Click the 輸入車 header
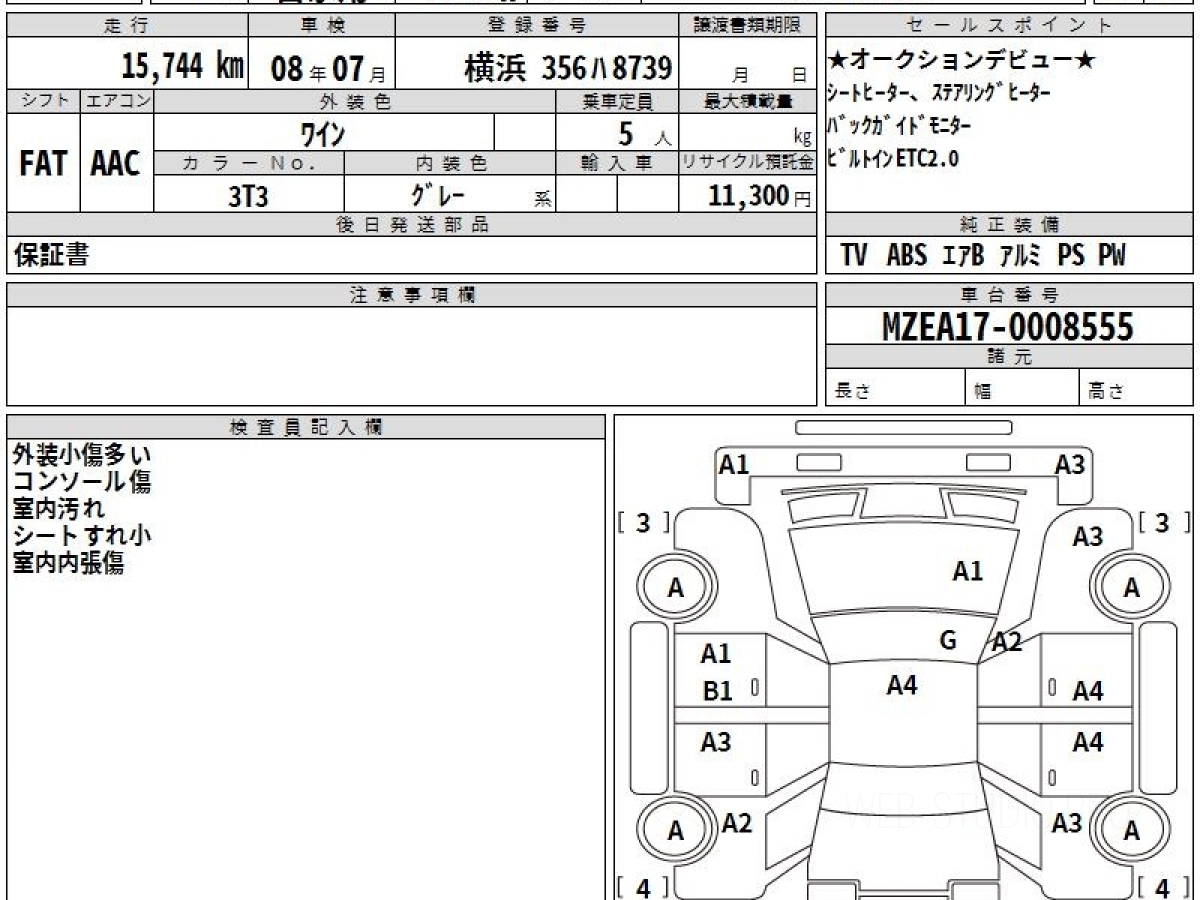 point(617,163)
